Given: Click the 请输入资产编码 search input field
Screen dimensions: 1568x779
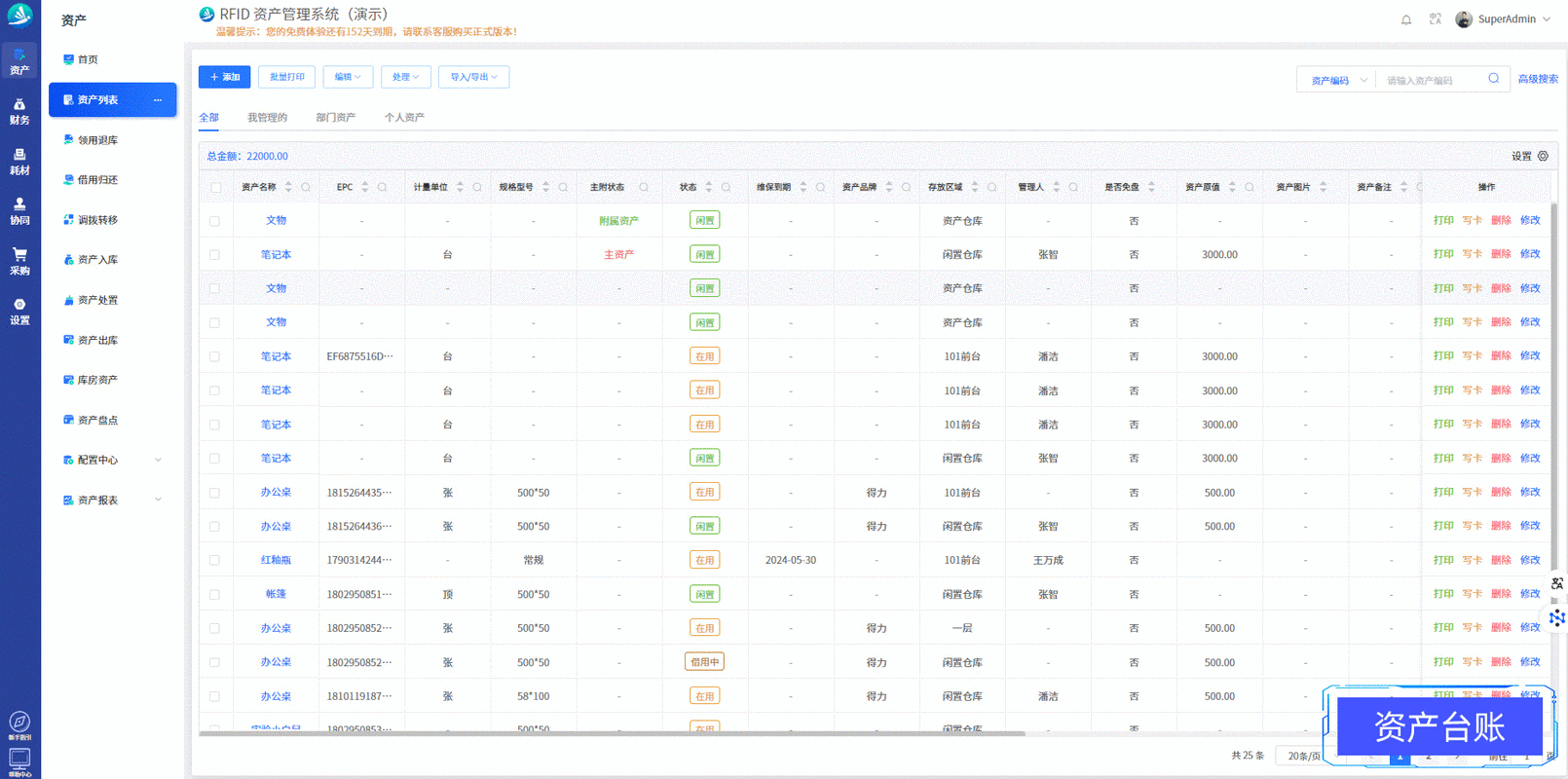Looking at the screenshot, I should (1432, 80).
